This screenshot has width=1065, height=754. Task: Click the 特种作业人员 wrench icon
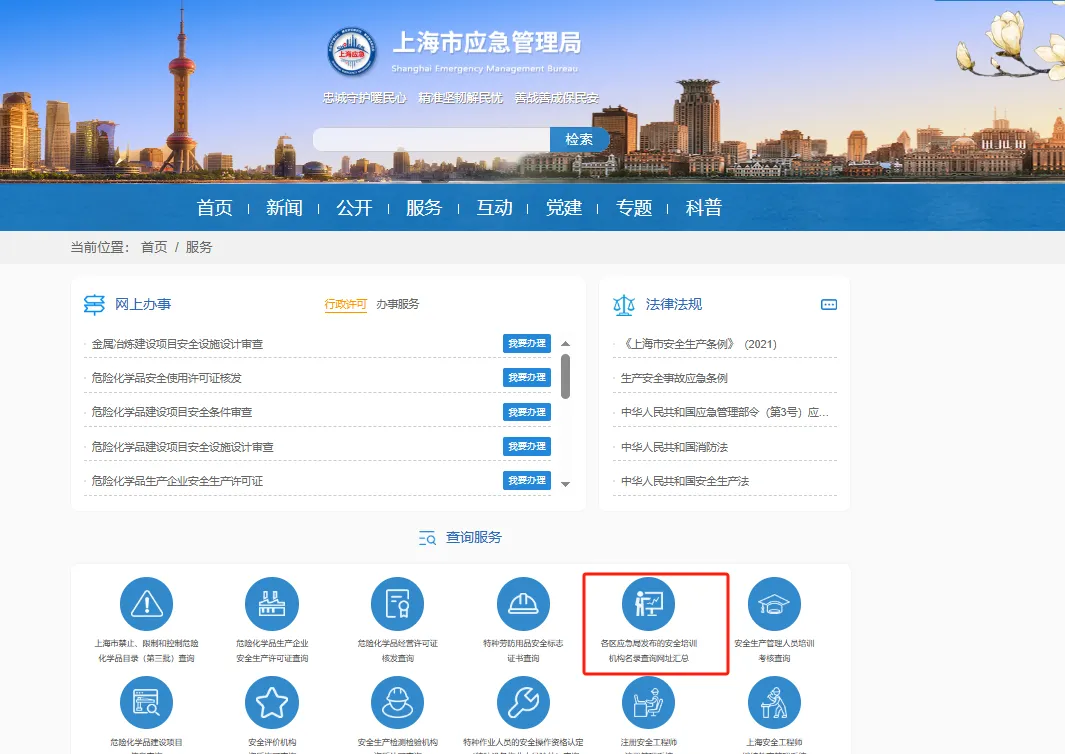click(x=523, y=703)
